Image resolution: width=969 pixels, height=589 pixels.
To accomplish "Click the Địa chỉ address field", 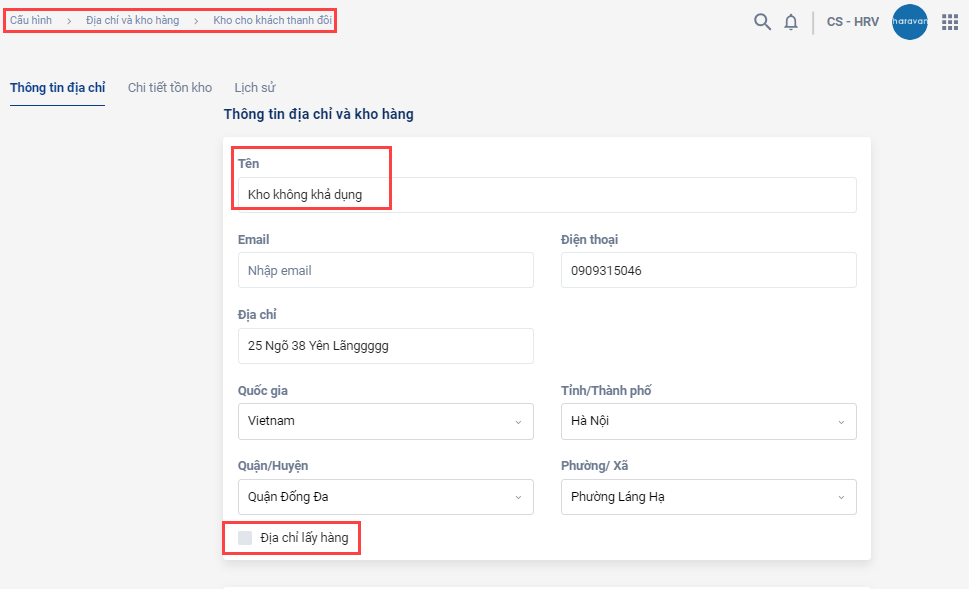I will [385, 346].
